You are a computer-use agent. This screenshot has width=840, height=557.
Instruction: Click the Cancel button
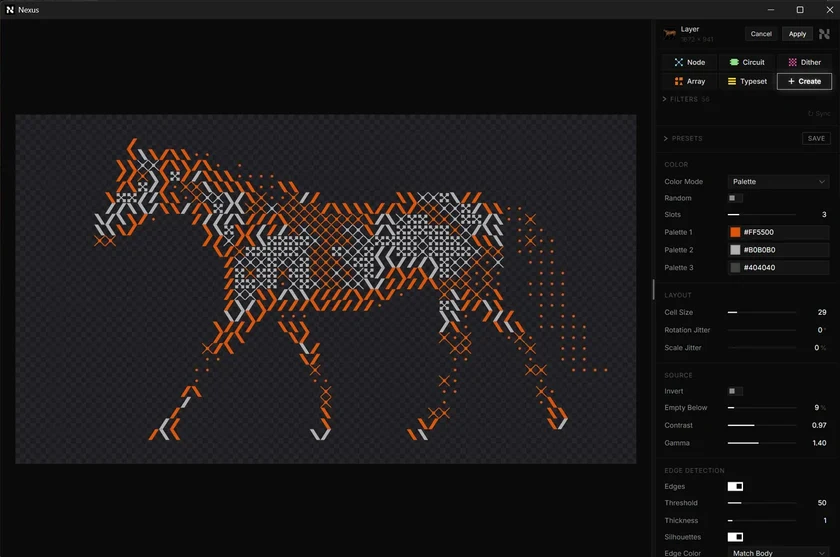click(x=761, y=34)
